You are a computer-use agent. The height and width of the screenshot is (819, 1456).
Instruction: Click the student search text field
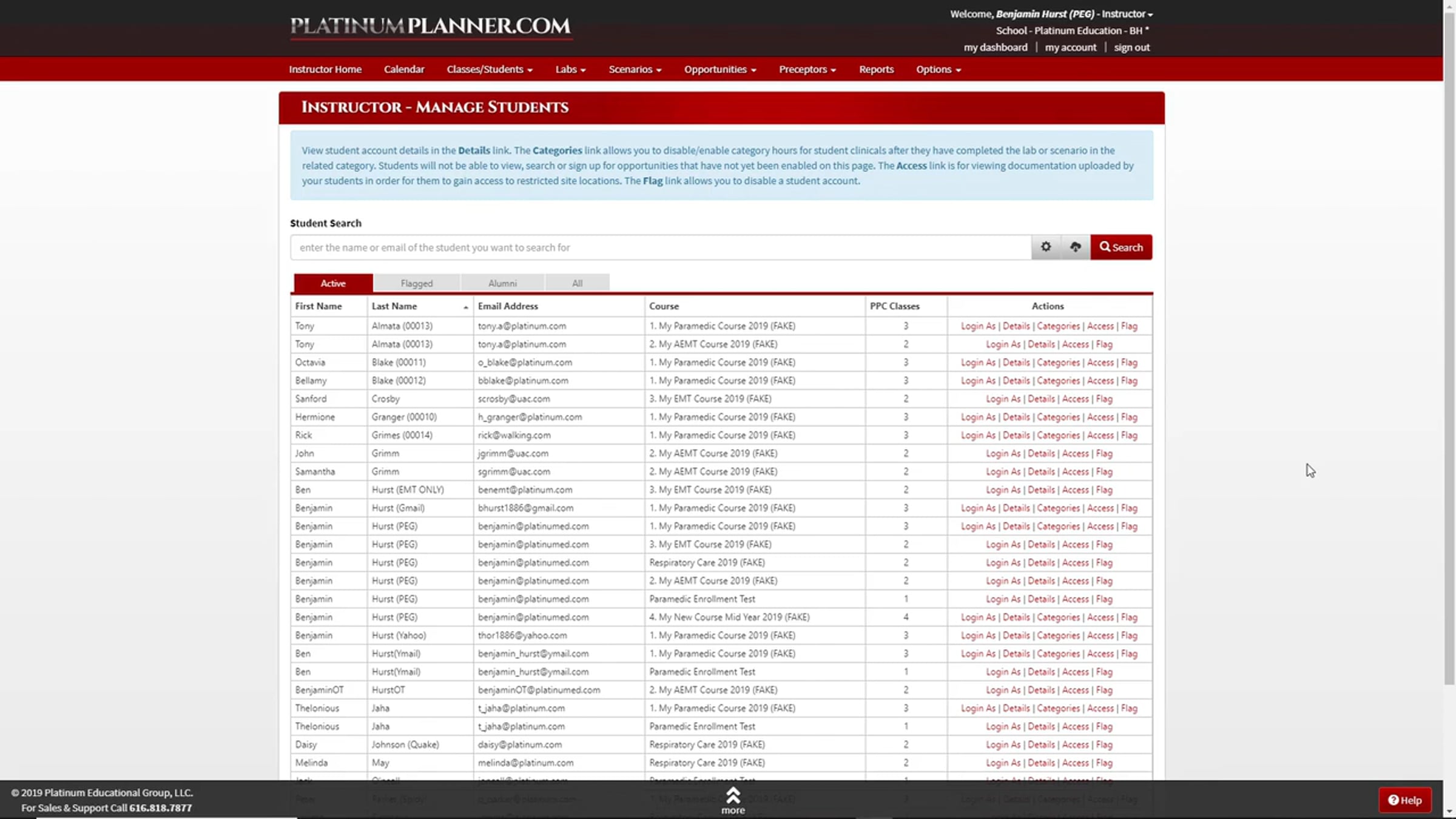click(x=660, y=248)
